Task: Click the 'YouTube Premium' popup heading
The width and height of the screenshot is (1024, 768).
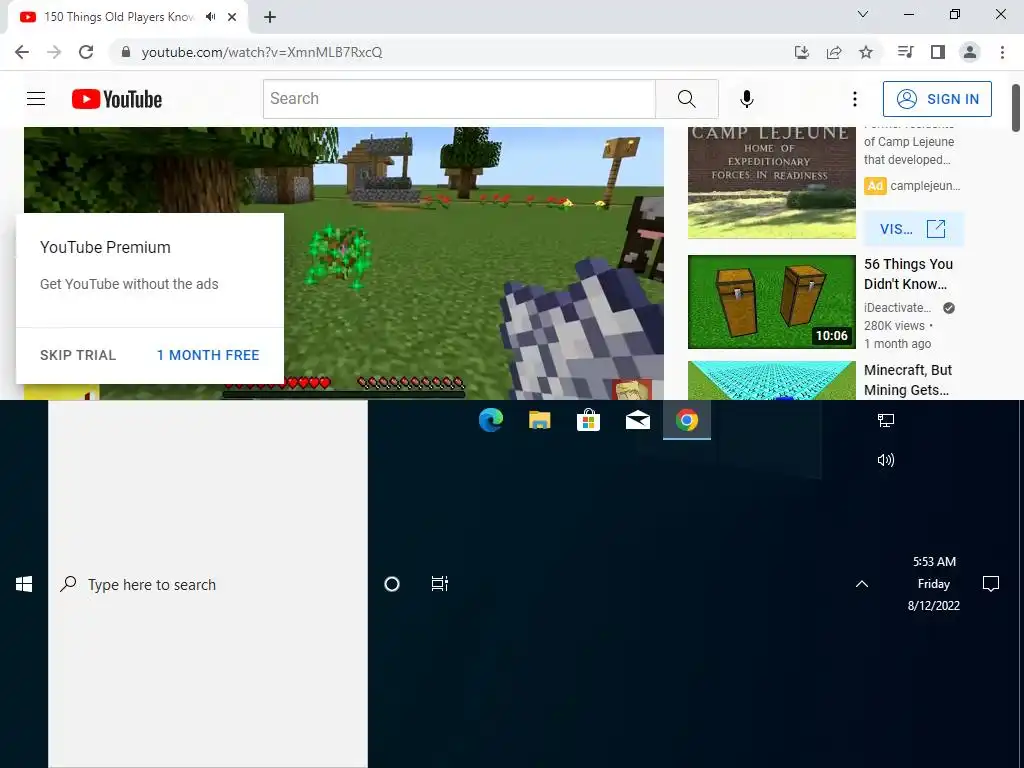Action: point(105,248)
